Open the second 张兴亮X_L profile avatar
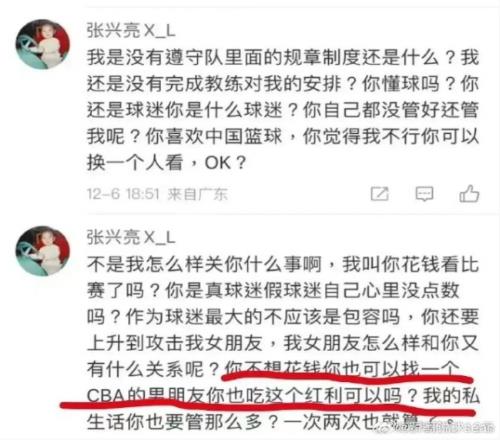Image resolution: width=500 pixels, height=440 pixels. (43, 251)
